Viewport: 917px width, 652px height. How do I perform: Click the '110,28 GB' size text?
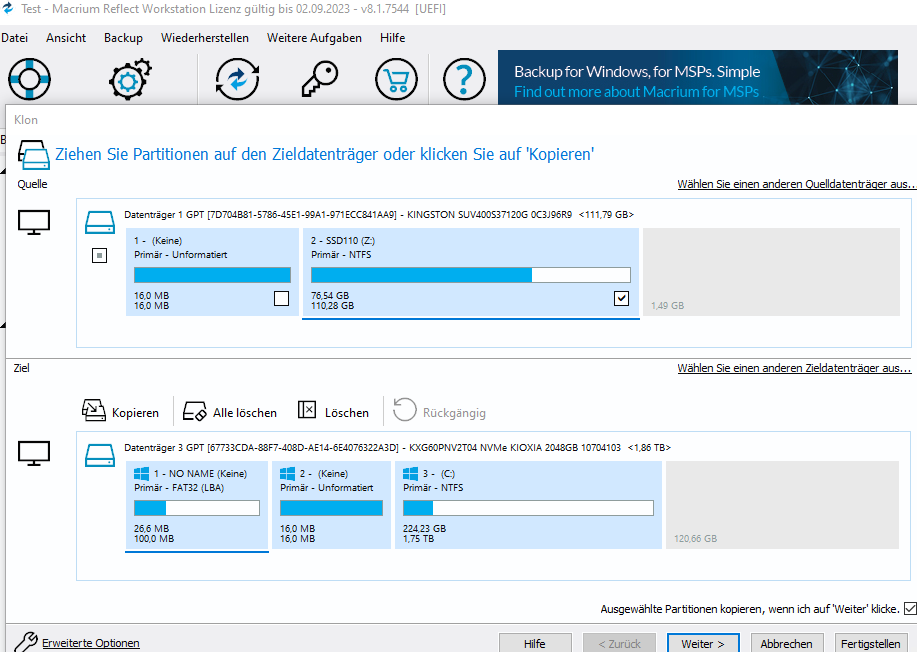point(332,306)
